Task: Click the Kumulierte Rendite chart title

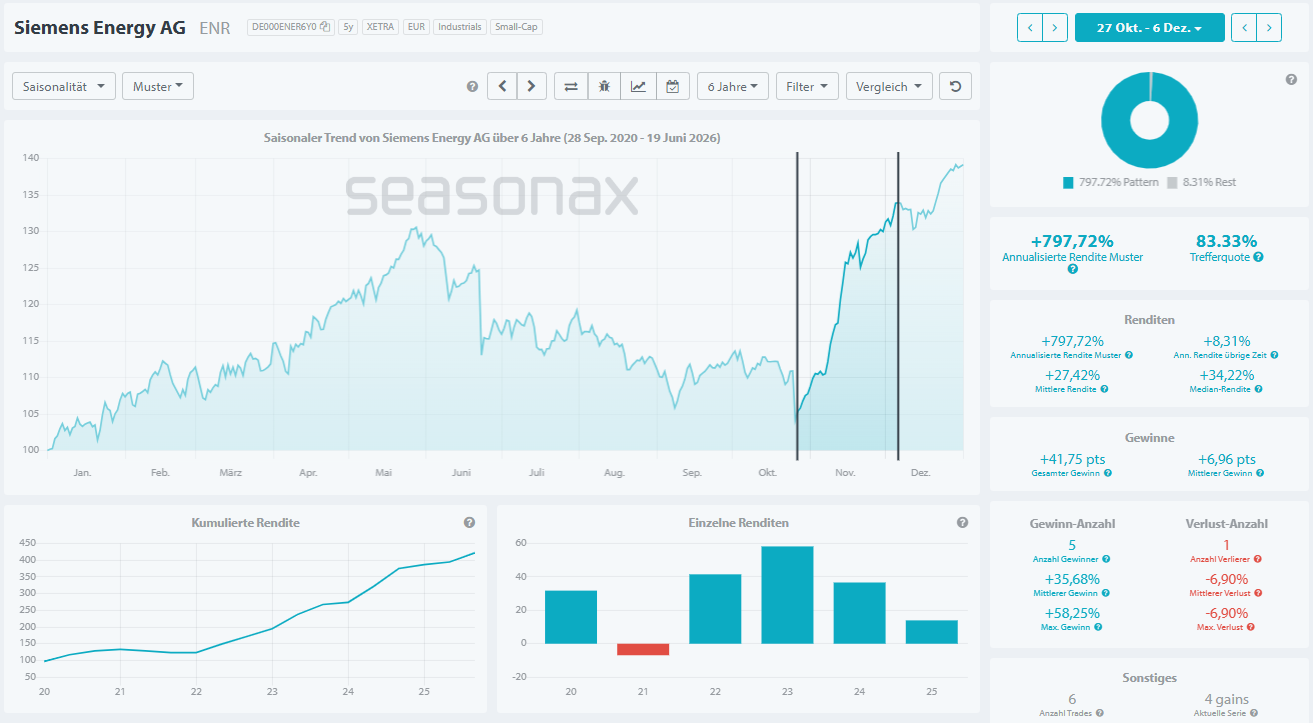Action: [245, 522]
